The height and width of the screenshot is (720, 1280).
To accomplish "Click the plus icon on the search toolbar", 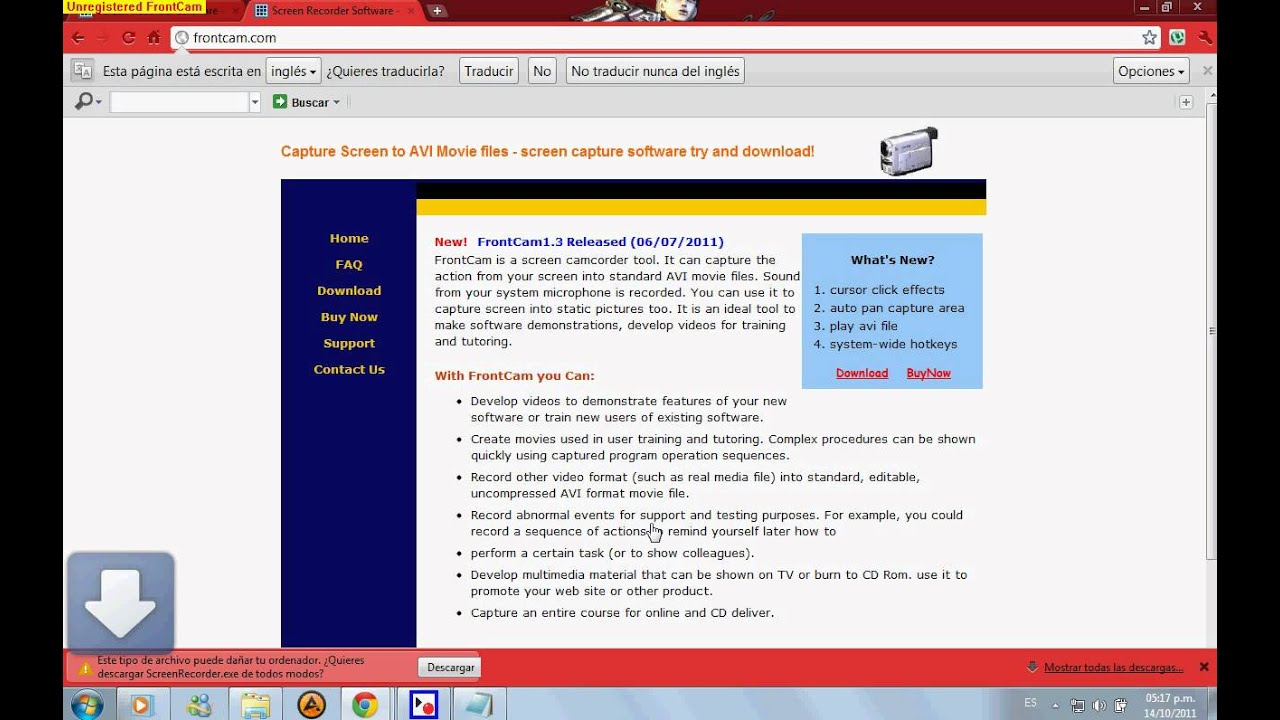I will [1185, 102].
